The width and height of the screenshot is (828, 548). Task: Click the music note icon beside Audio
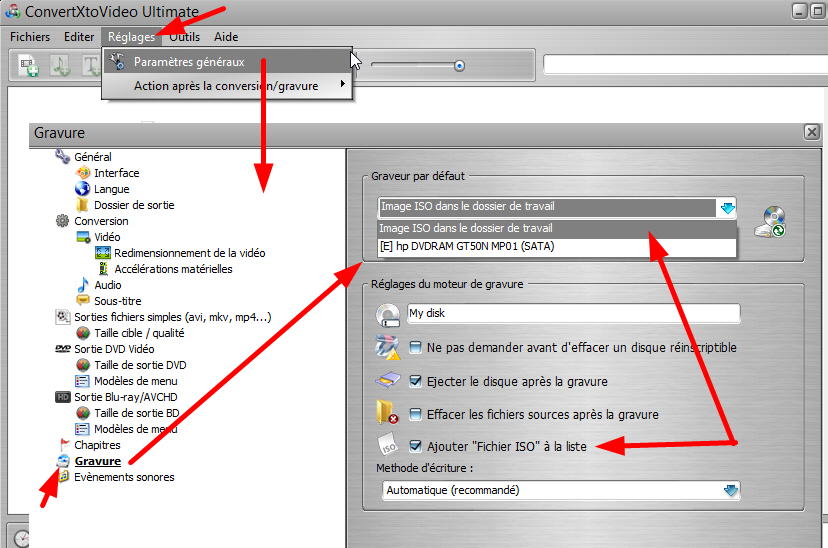point(83,285)
